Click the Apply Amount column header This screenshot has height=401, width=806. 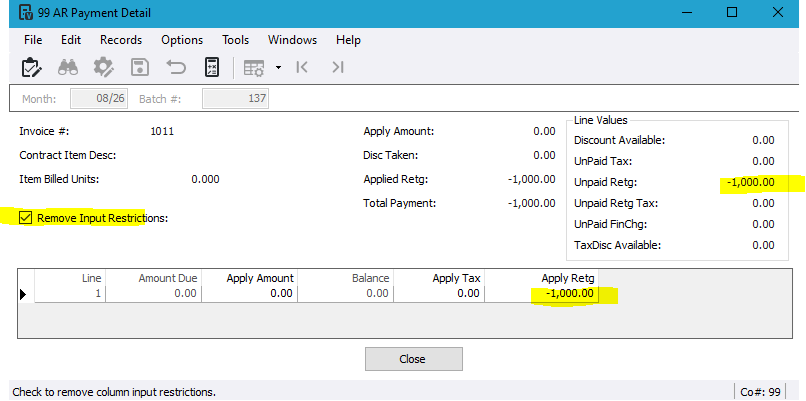click(x=249, y=278)
